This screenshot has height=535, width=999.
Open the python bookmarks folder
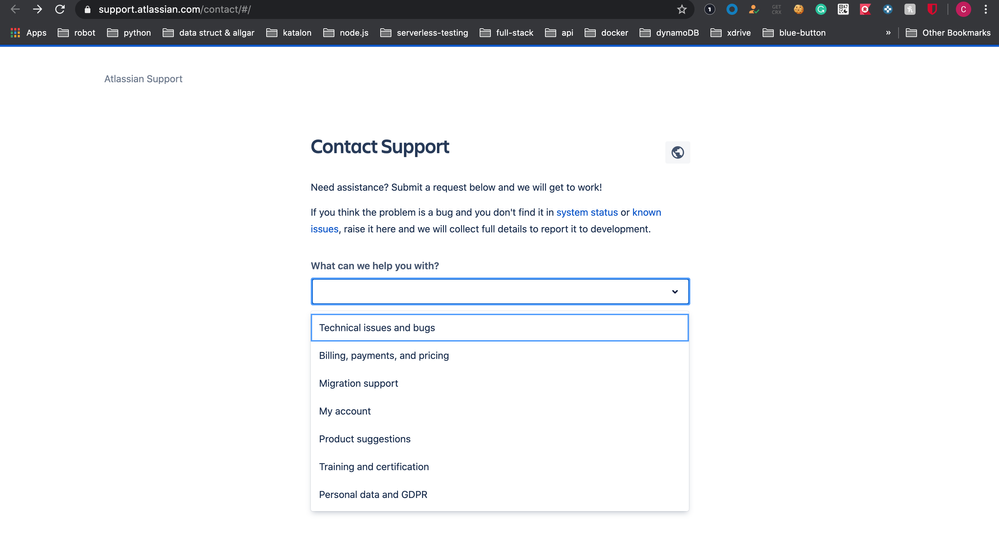[x=129, y=32]
